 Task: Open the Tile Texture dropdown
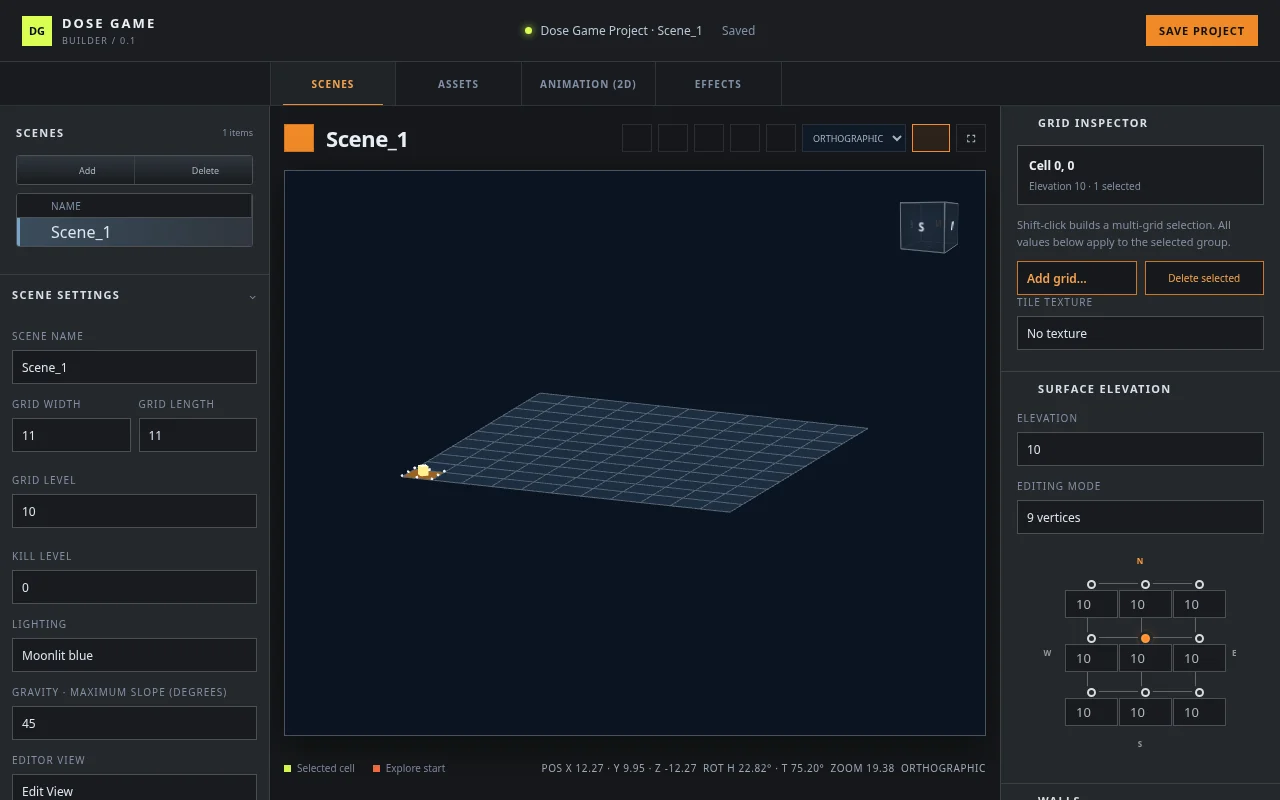tap(1140, 333)
